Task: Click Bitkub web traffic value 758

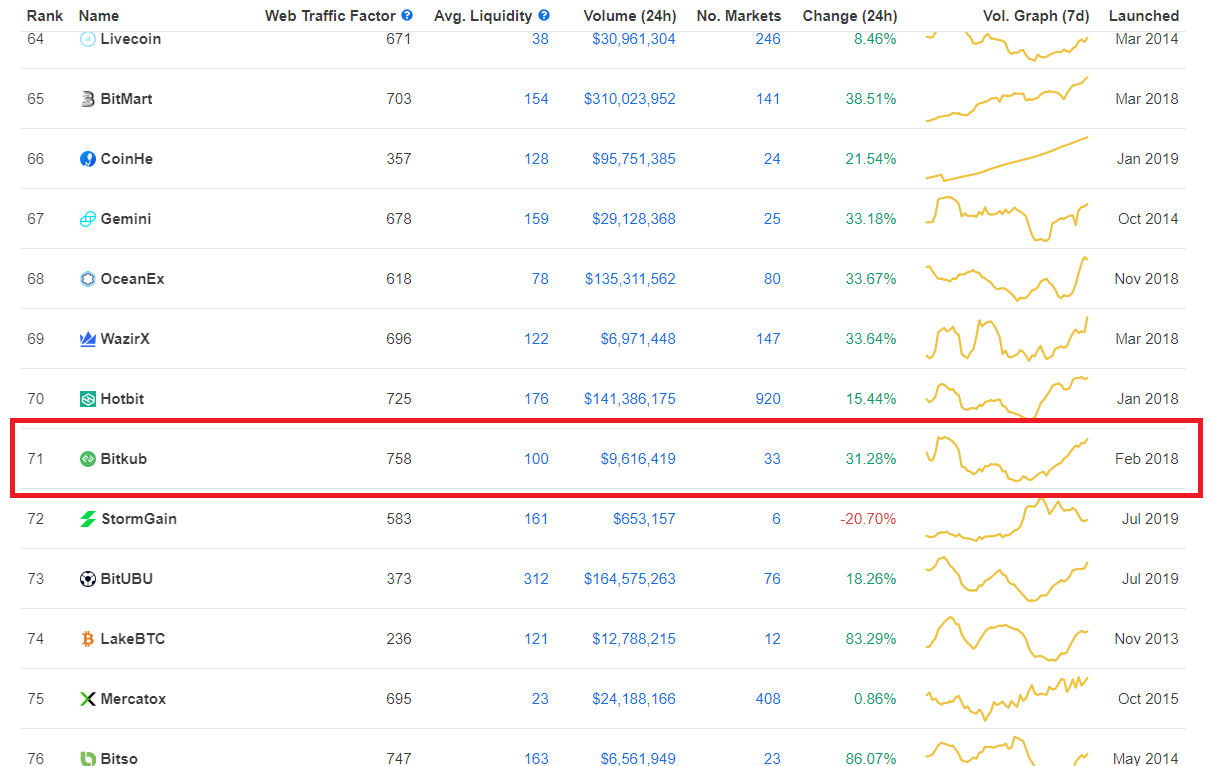Action: (x=399, y=459)
